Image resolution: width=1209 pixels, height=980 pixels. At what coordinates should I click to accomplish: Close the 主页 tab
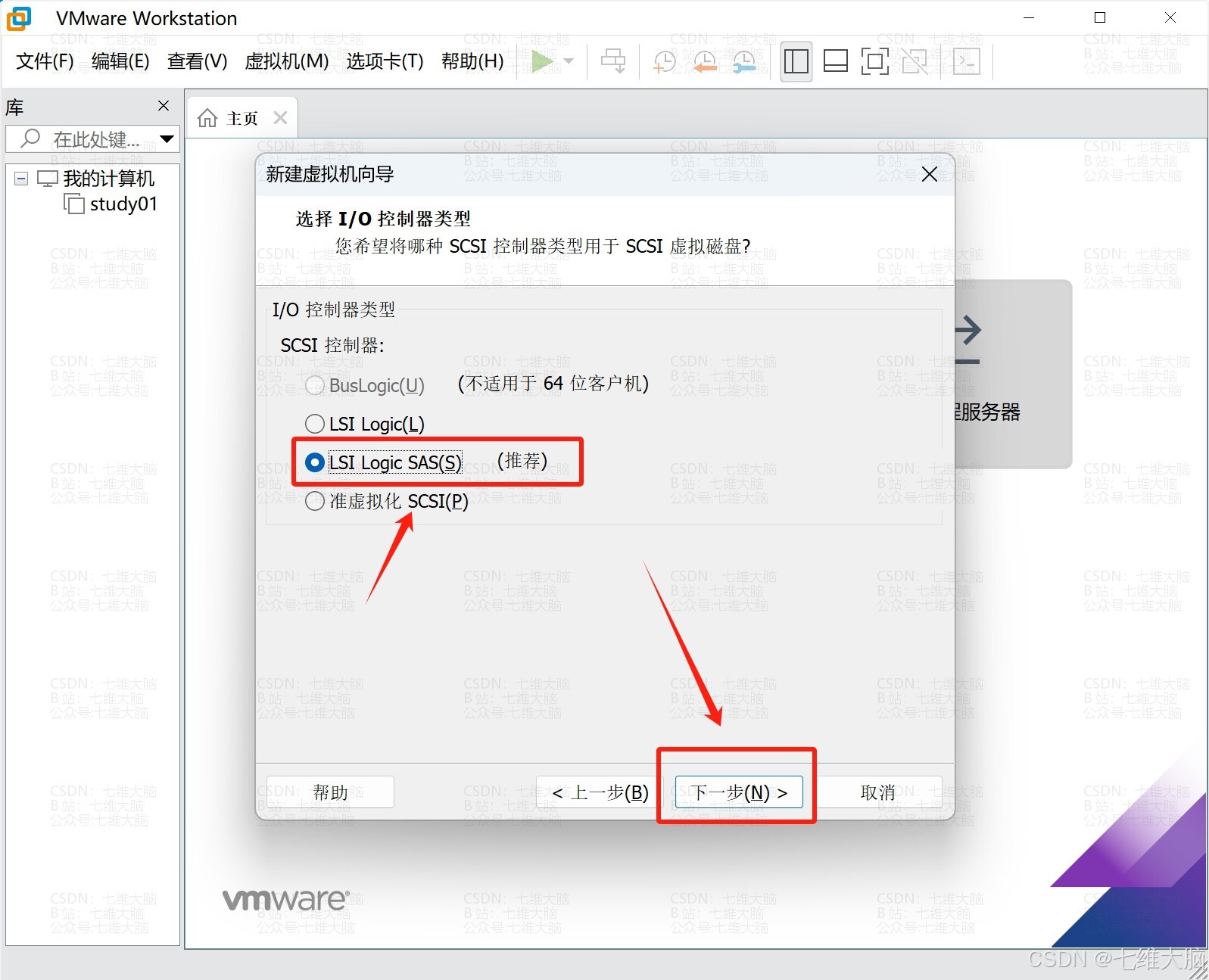(x=280, y=117)
